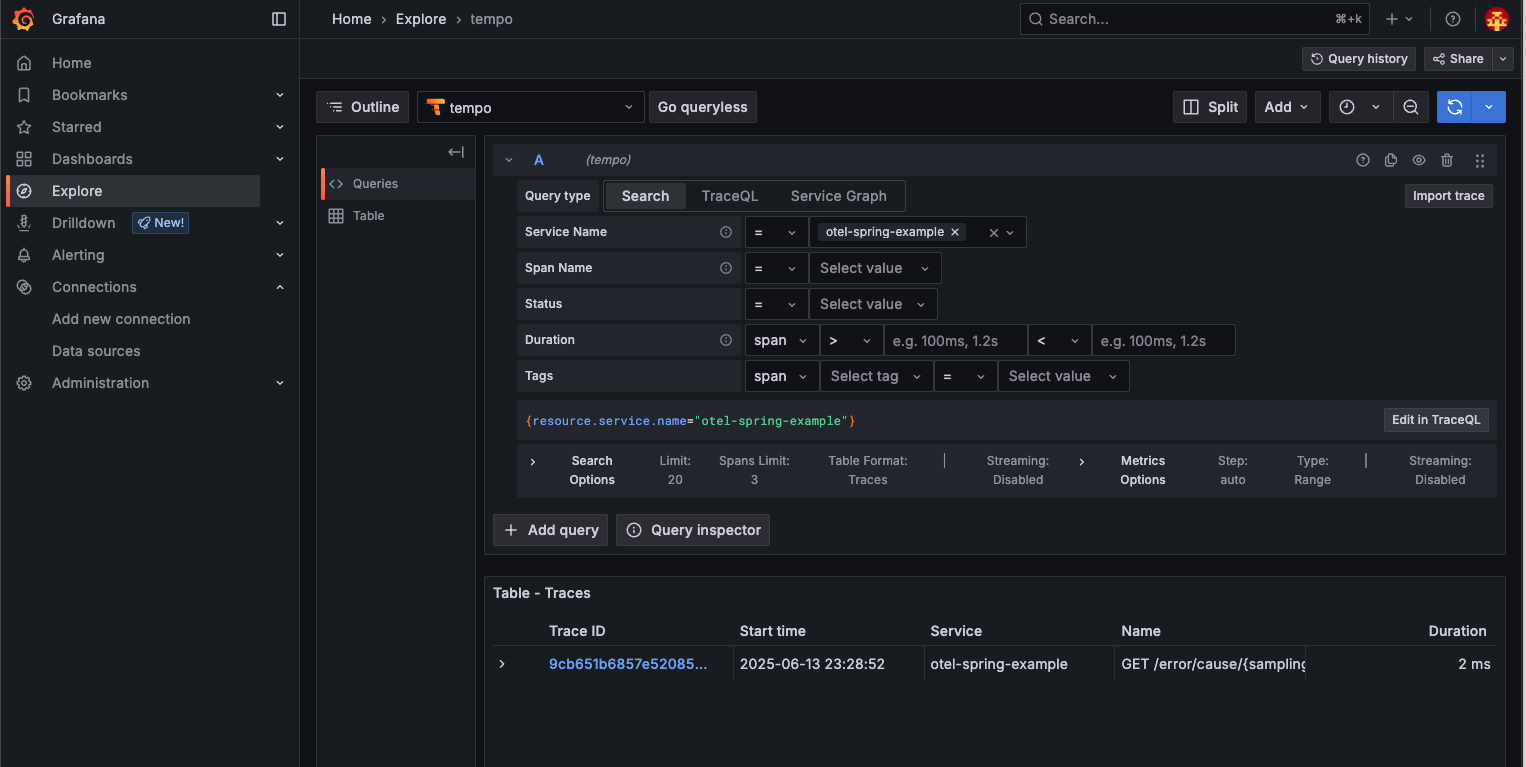The image size is (1526, 767).
Task: Click the Share button
Action: pos(1458,59)
